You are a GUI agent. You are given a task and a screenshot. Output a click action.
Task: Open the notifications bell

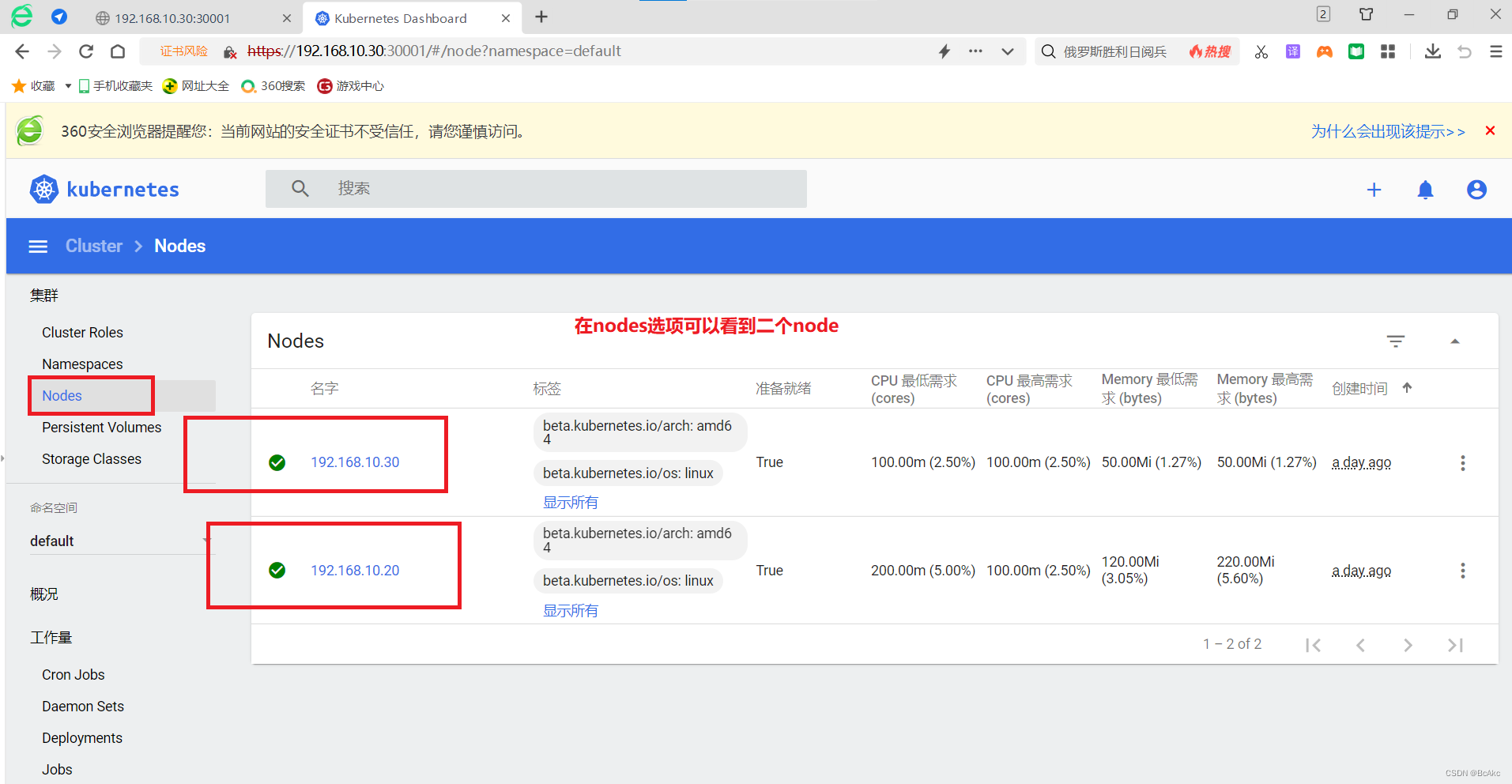click(x=1425, y=190)
